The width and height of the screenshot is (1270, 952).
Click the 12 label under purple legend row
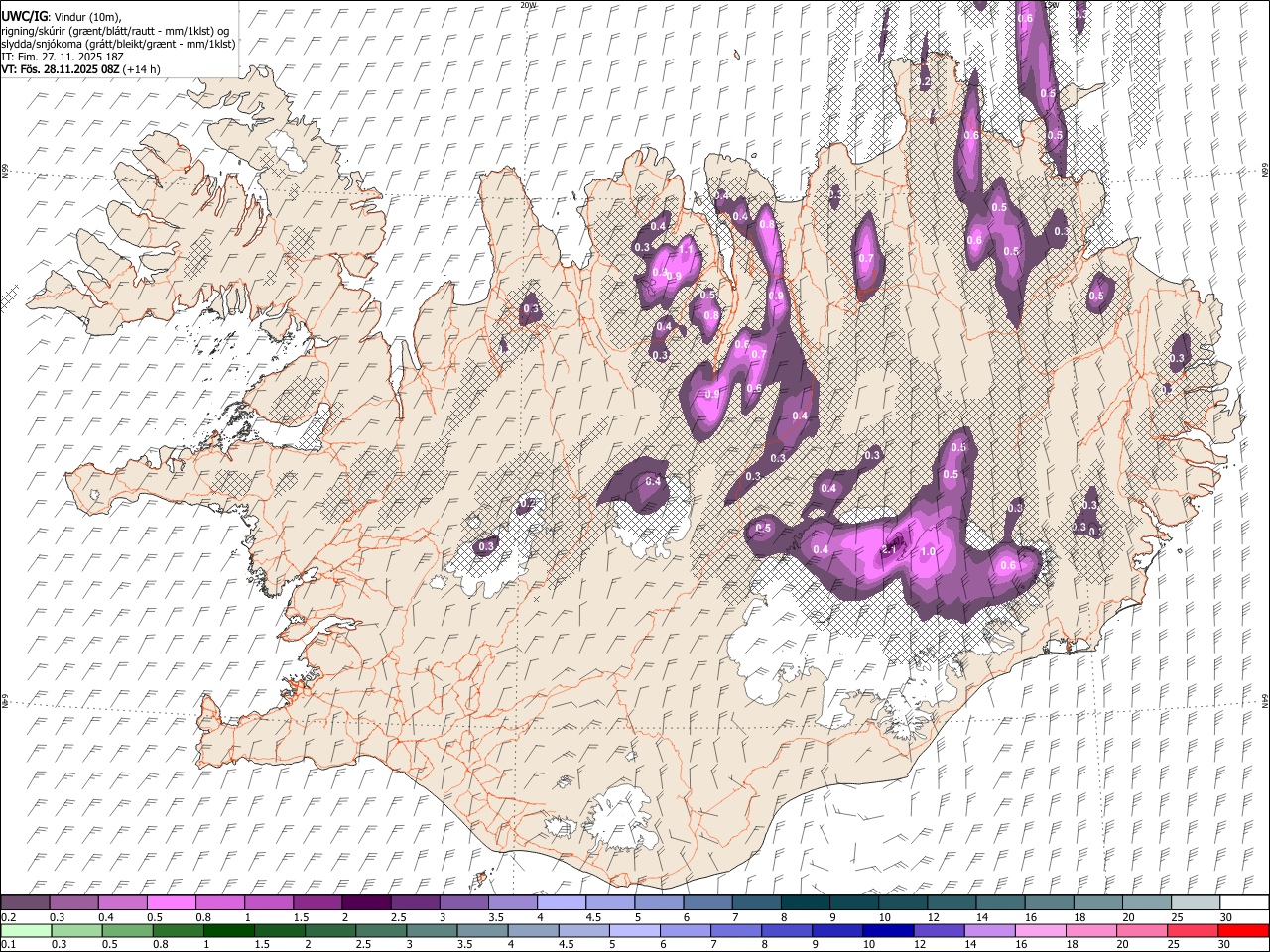[x=933, y=917]
